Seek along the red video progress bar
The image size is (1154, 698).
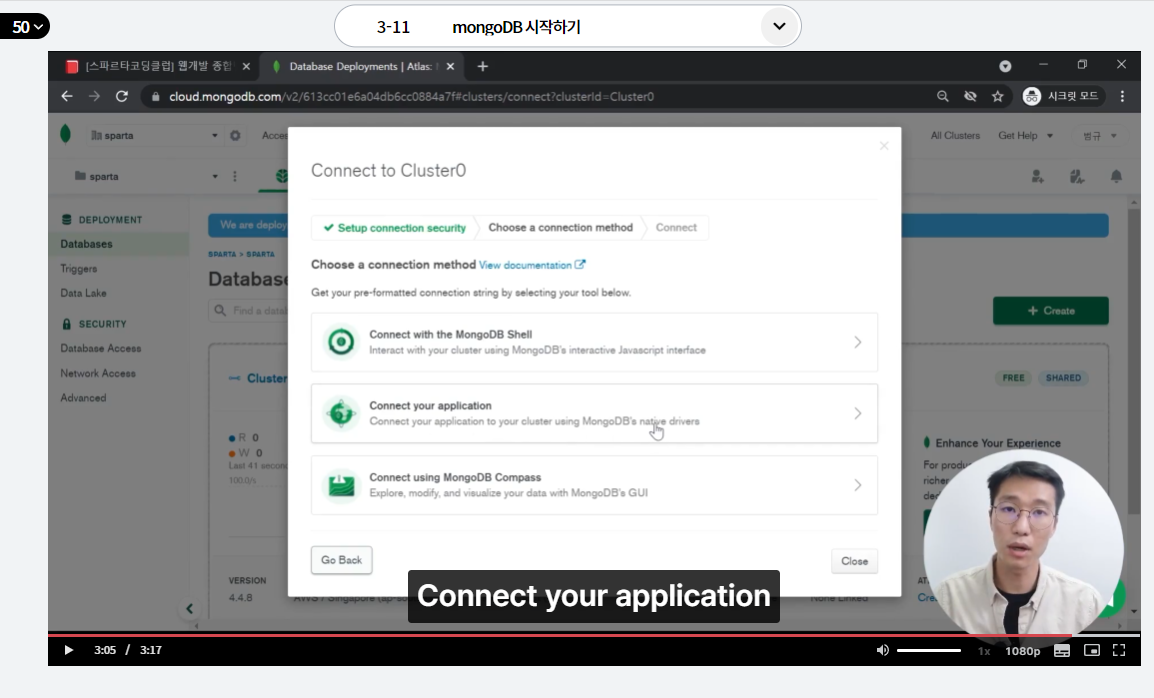point(594,634)
